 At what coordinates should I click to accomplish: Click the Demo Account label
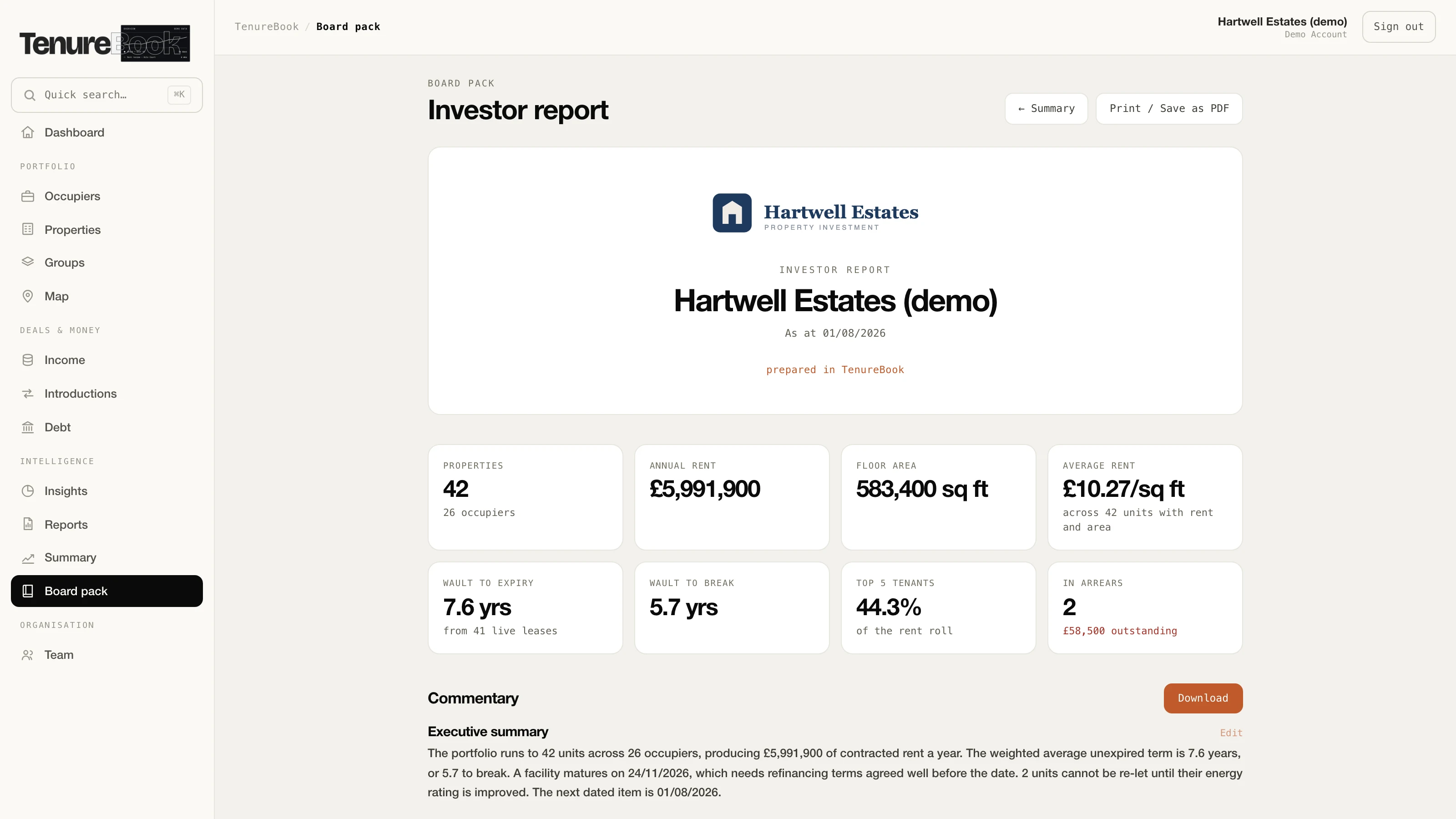pos(1315,35)
